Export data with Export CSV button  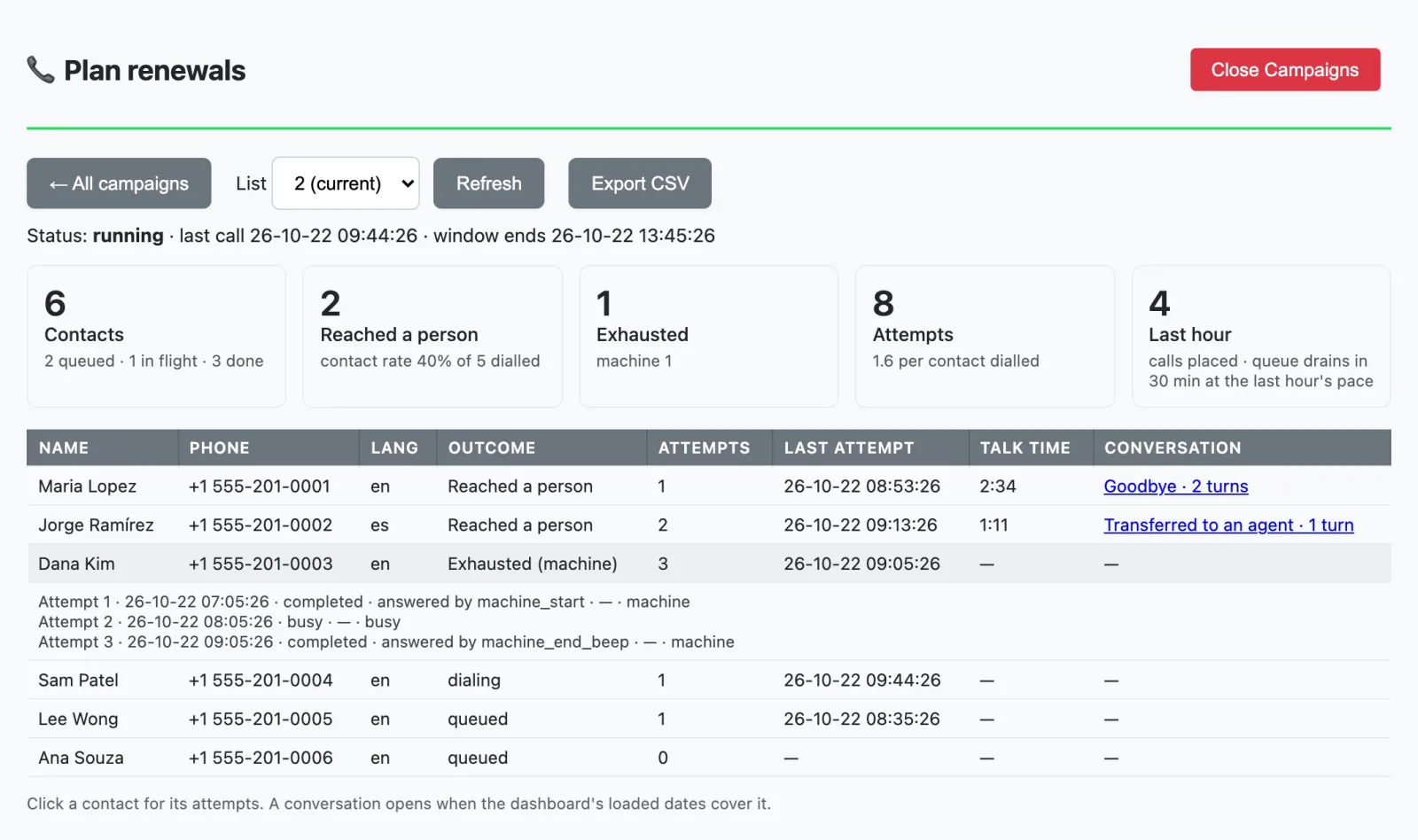tap(640, 183)
